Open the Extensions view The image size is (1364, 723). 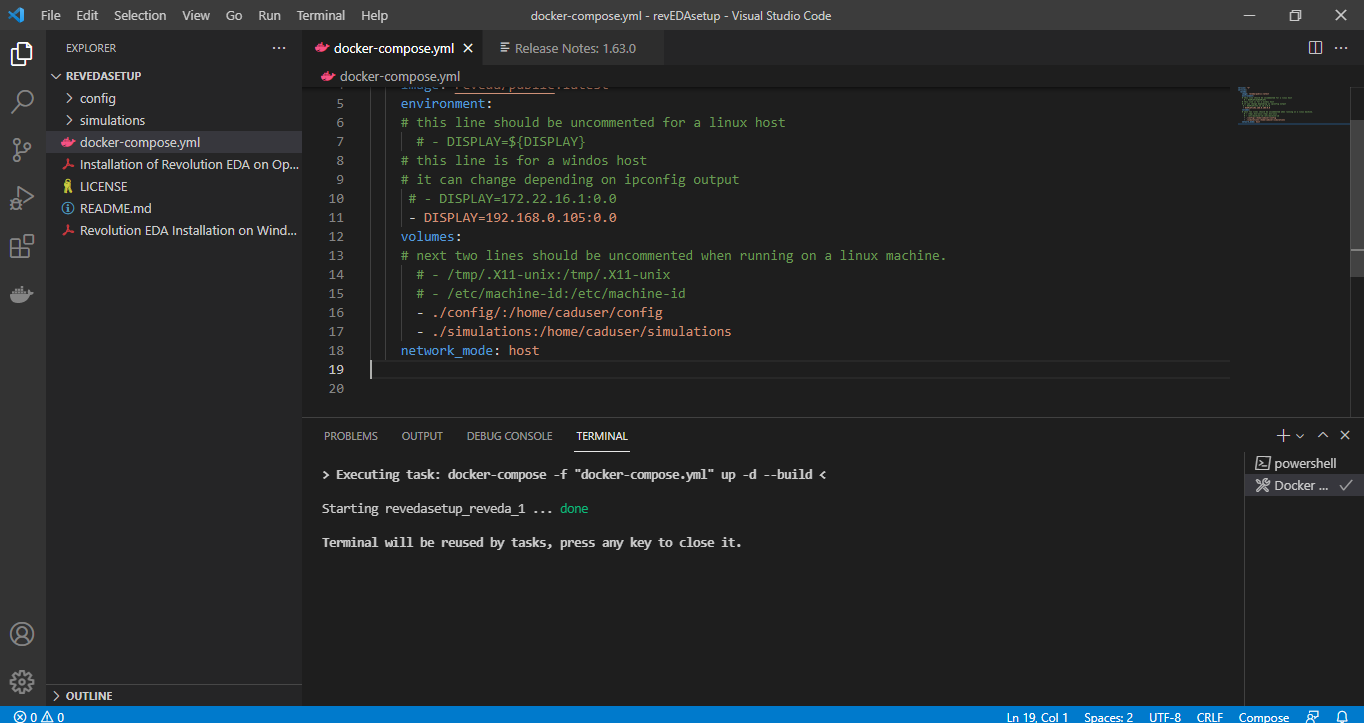21,246
